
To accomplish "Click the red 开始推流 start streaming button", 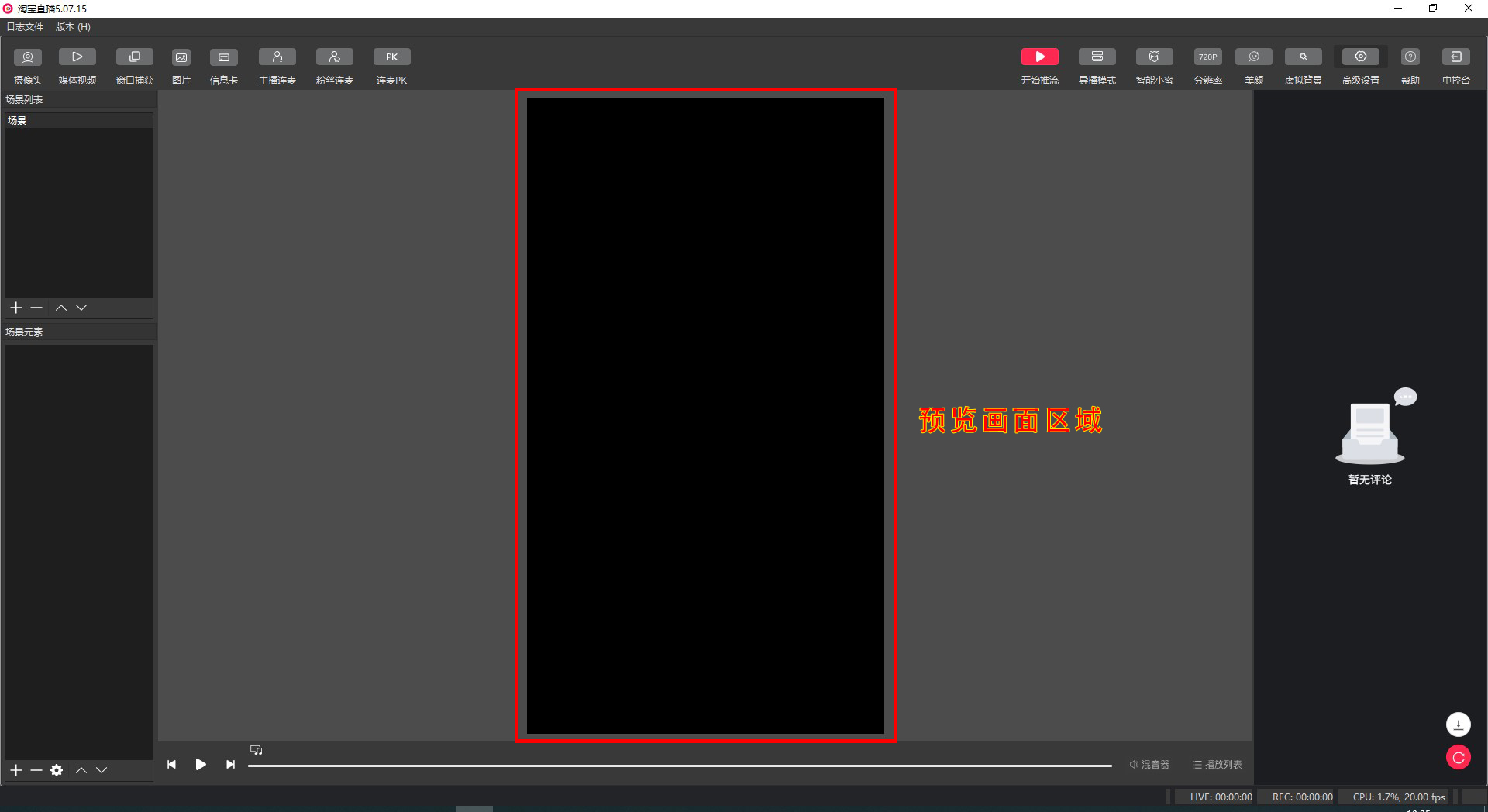I will (1040, 66).
